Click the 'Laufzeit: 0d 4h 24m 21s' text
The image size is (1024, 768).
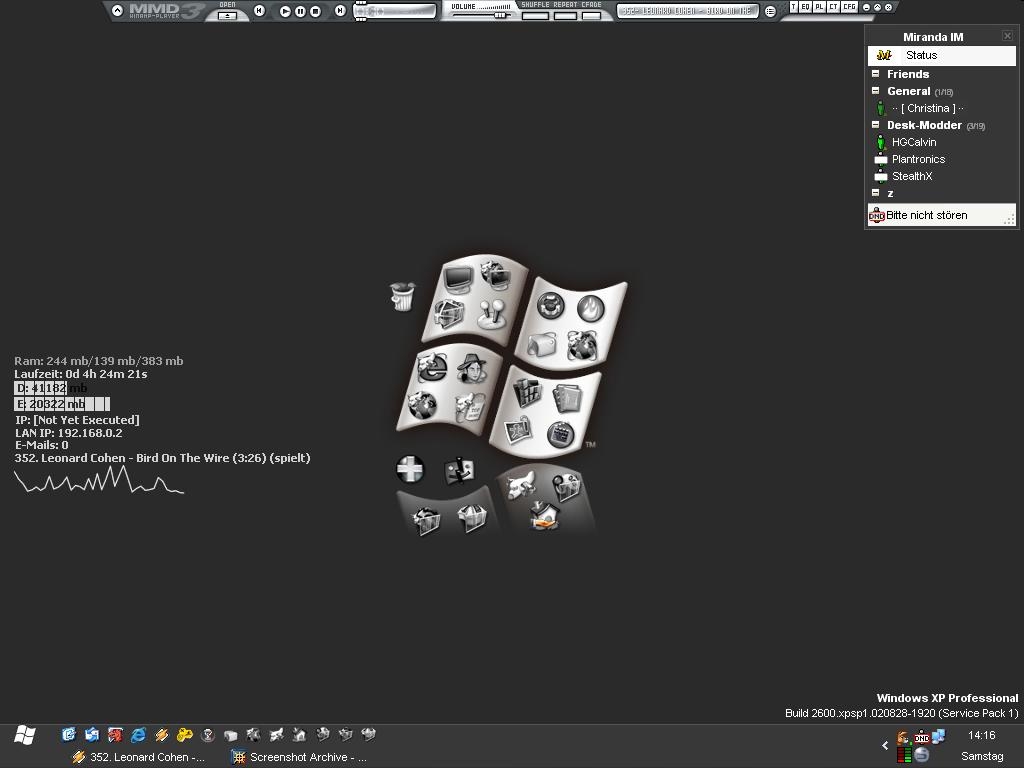click(x=81, y=374)
